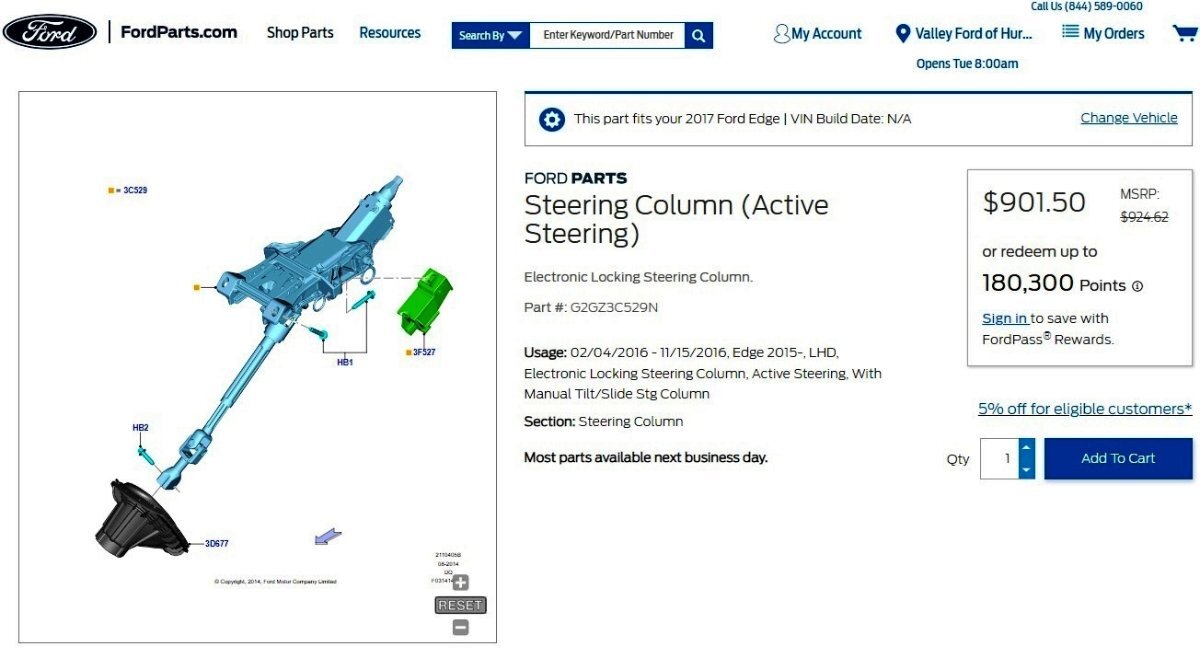Decrease quantity with the down arrow
Viewport: 1200px width, 658px height.
[x=1027, y=469]
